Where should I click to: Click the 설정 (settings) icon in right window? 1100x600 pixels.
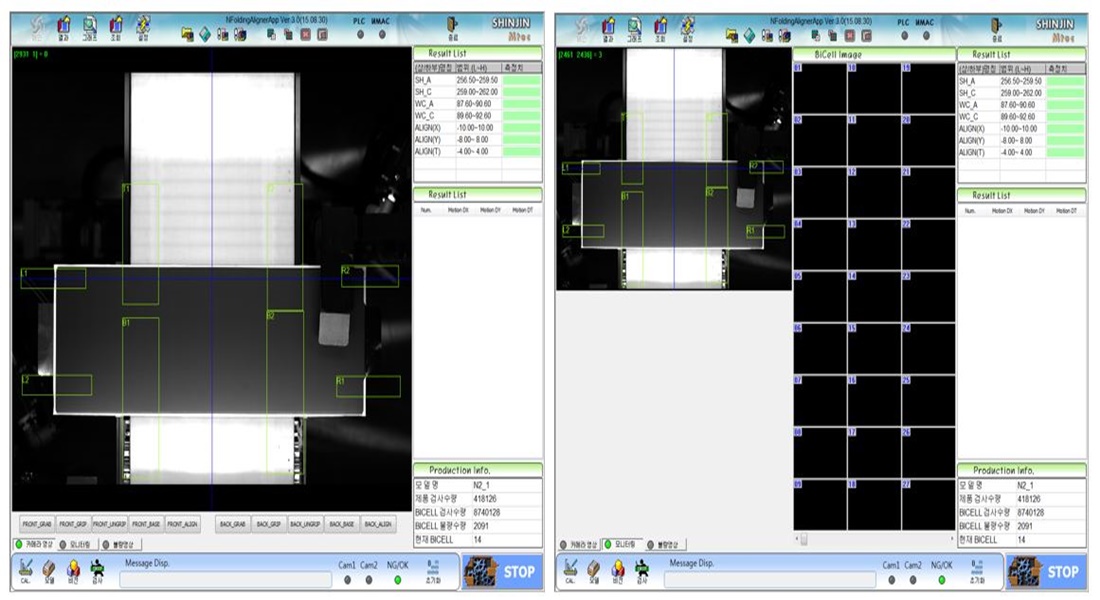tap(687, 27)
